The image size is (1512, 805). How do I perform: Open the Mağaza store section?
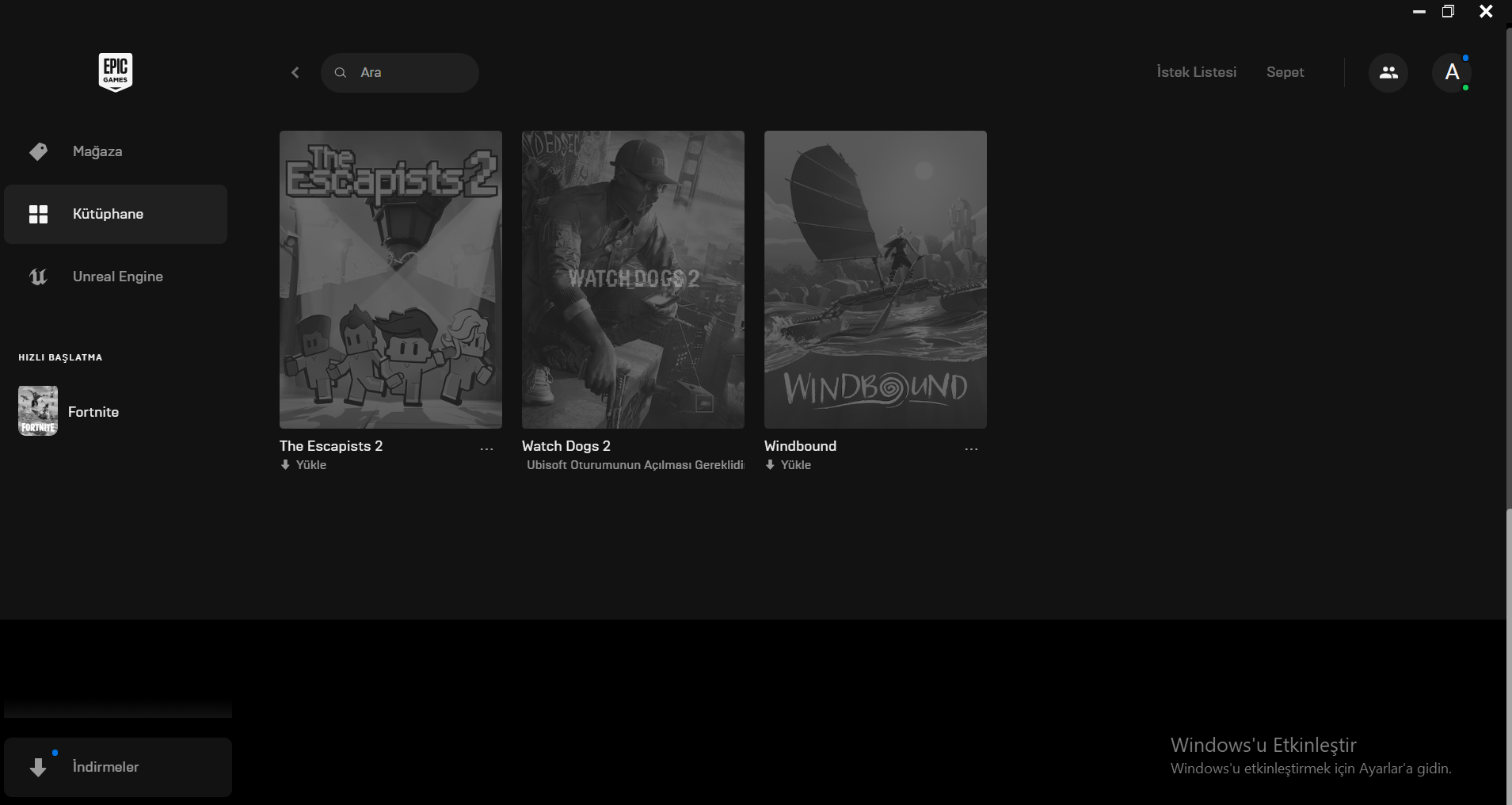coord(116,151)
